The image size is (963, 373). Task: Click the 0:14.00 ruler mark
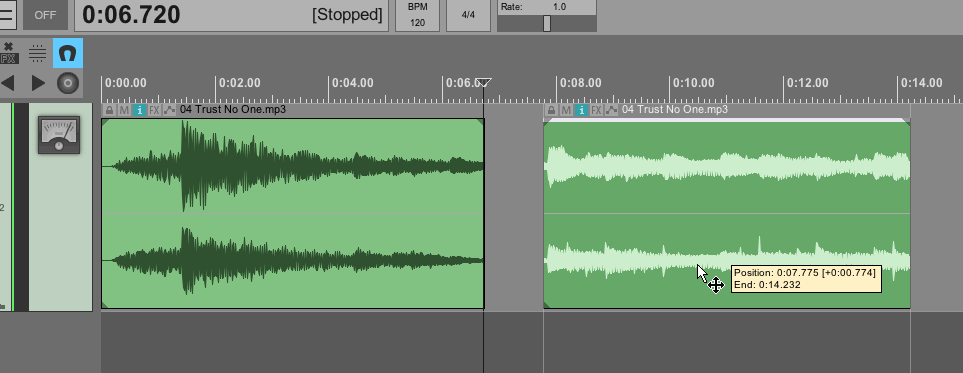pos(921,83)
